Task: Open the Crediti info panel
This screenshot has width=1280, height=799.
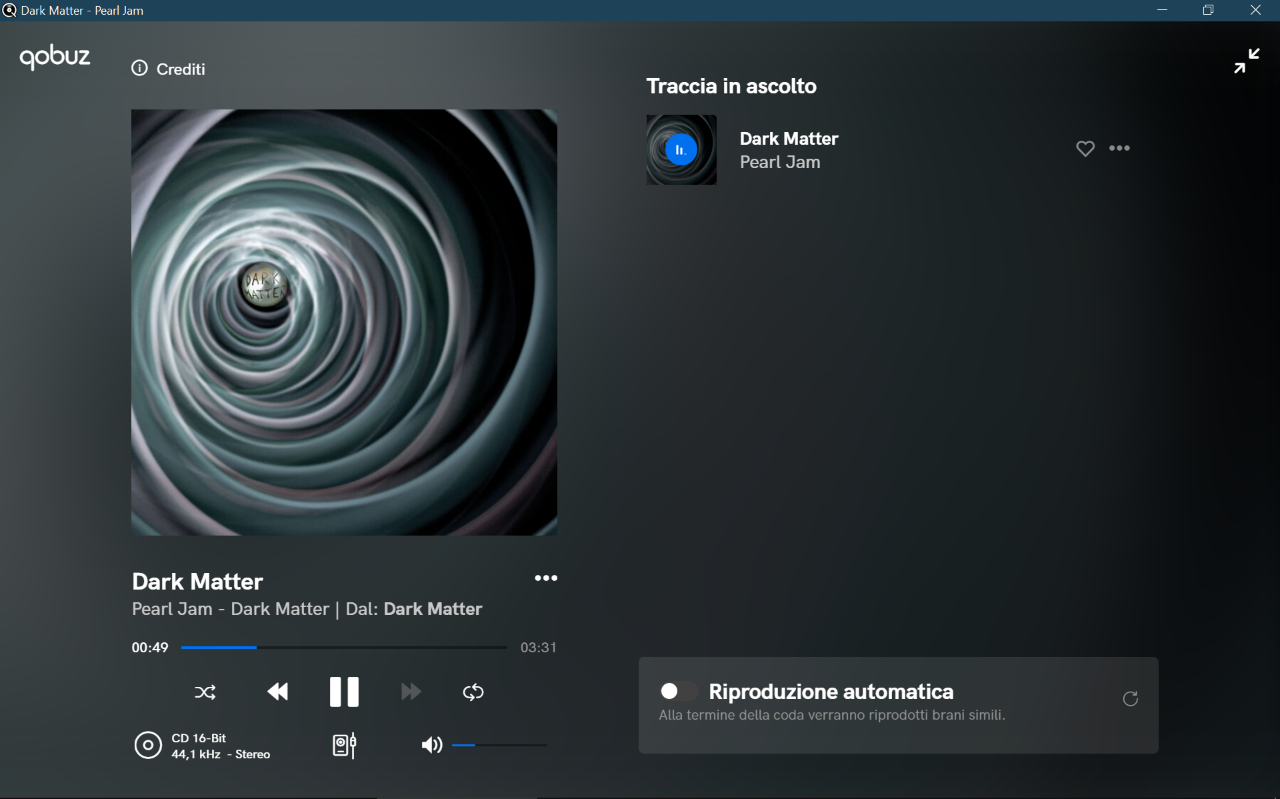Action: click(168, 69)
